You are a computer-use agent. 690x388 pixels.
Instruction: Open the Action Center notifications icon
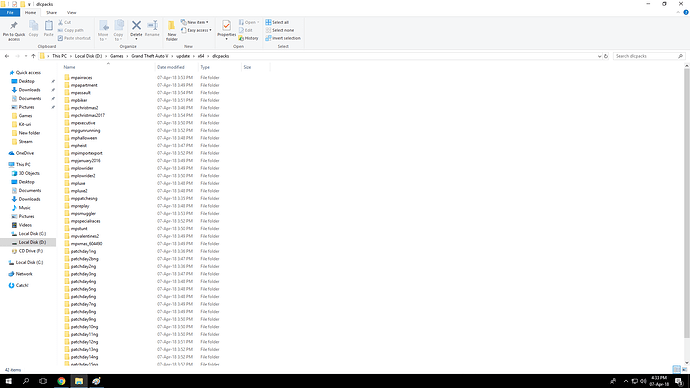tap(679, 381)
